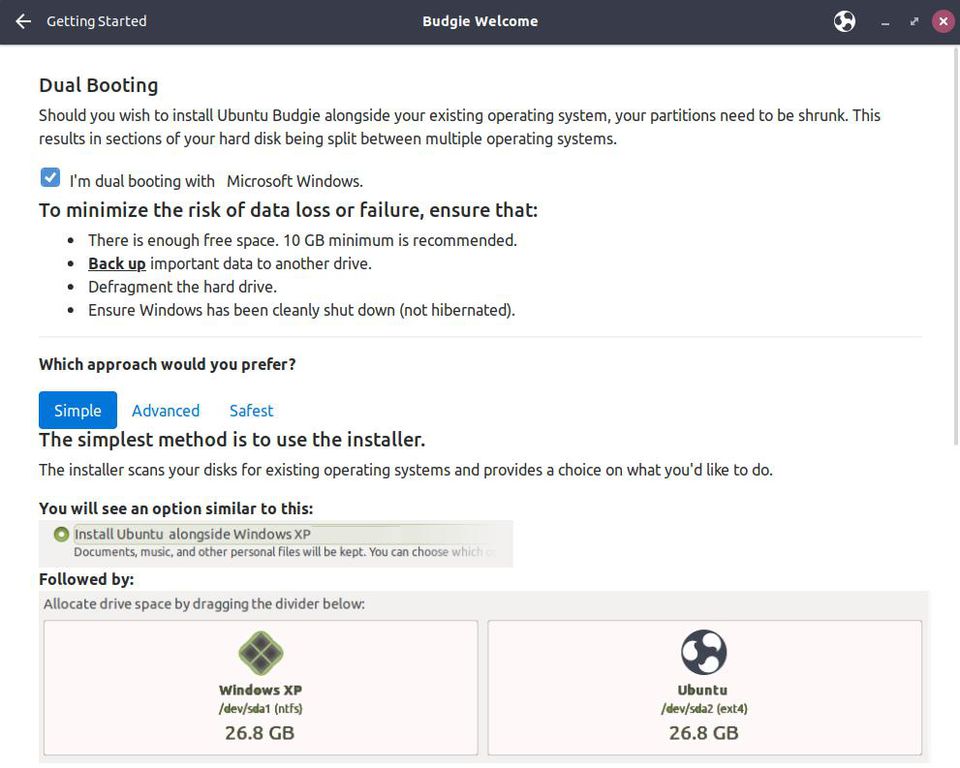The image size is (960, 768).
Task: Minimize the Budgie Welcome window
Action: [x=885, y=22]
